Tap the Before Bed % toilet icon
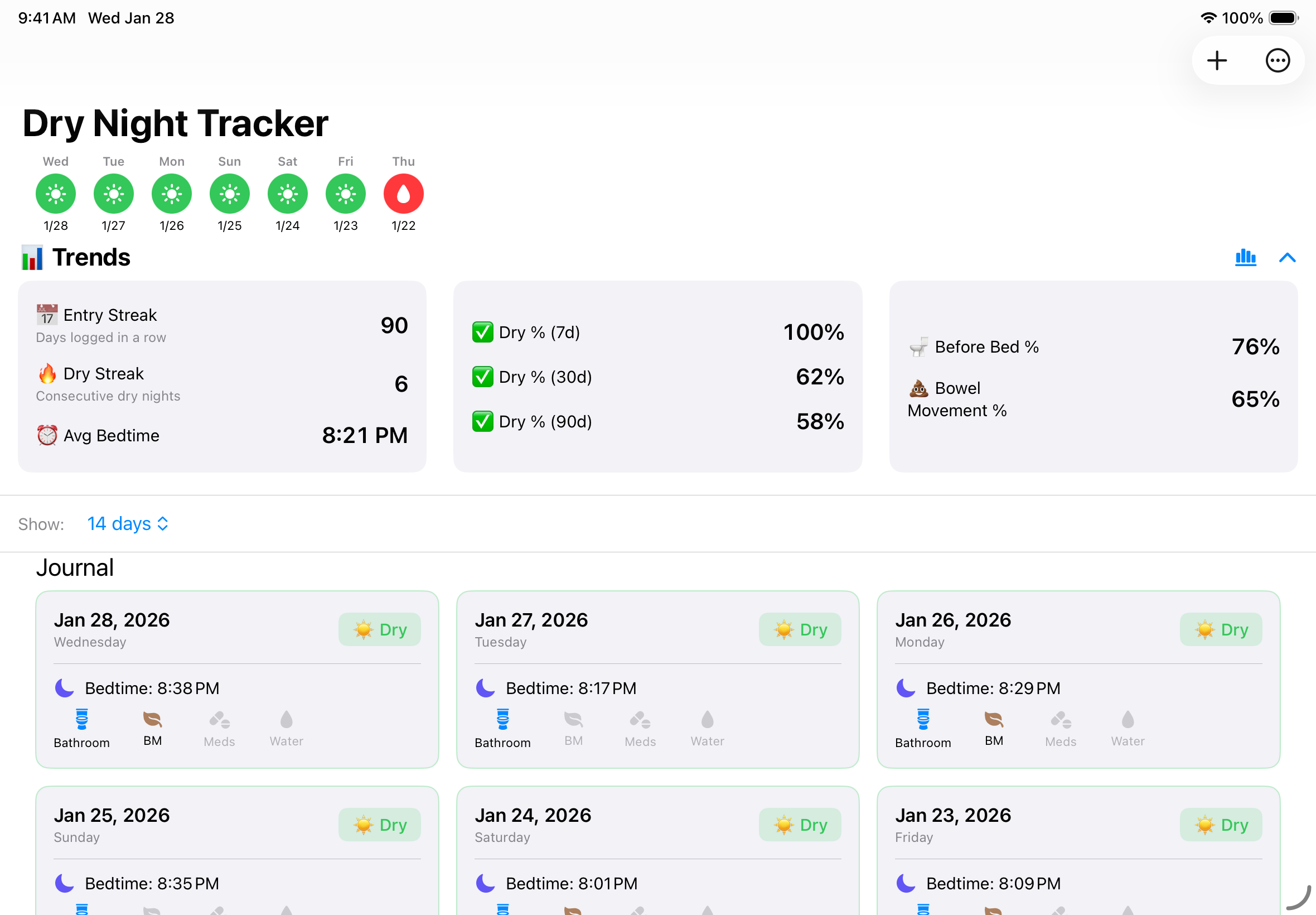This screenshot has width=1316, height=915. coord(918,346)
